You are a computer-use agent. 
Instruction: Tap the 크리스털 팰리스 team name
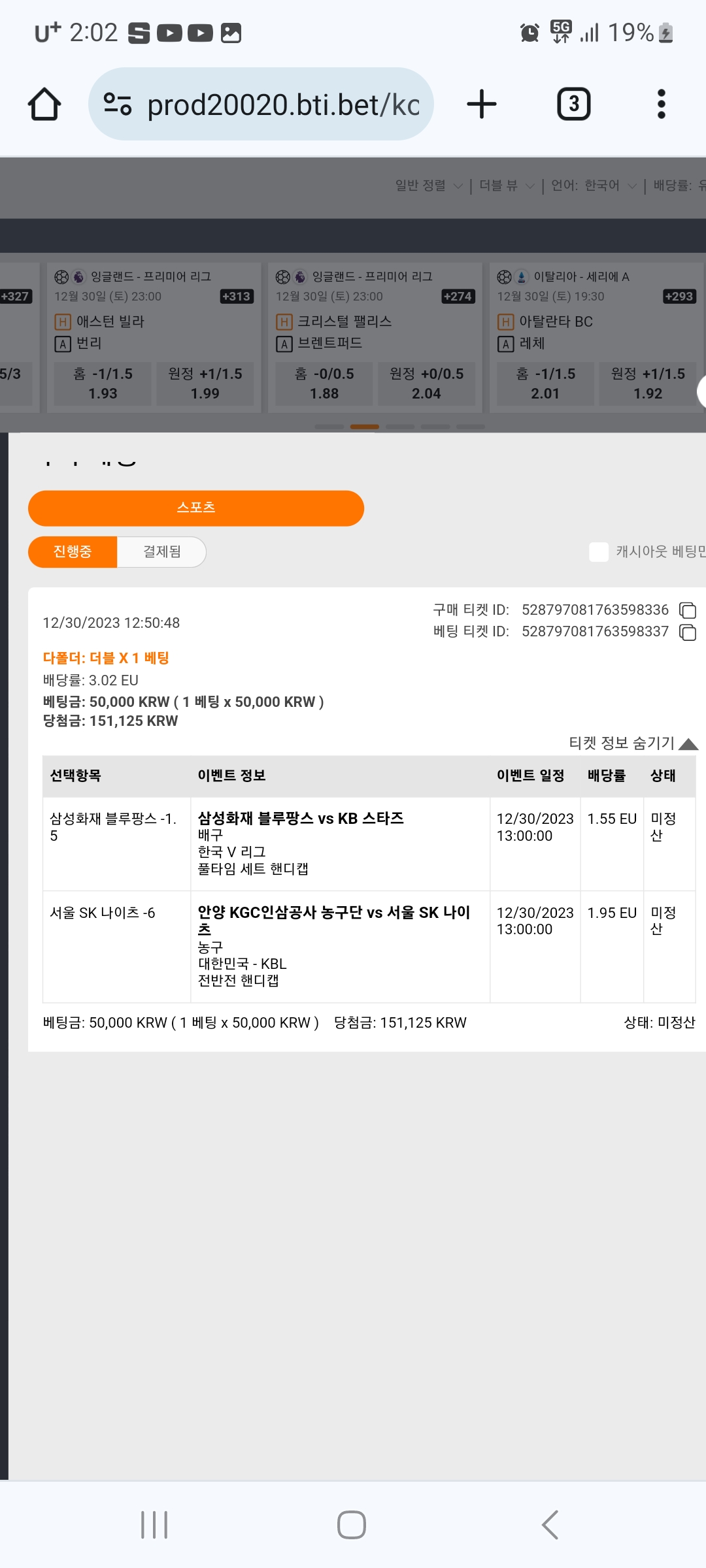pyautogui.click(x=345, y=321)
